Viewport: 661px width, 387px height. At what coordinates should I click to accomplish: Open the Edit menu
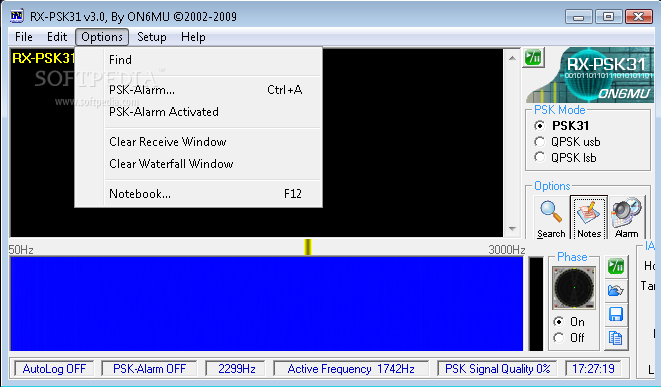tap(57, 37)
